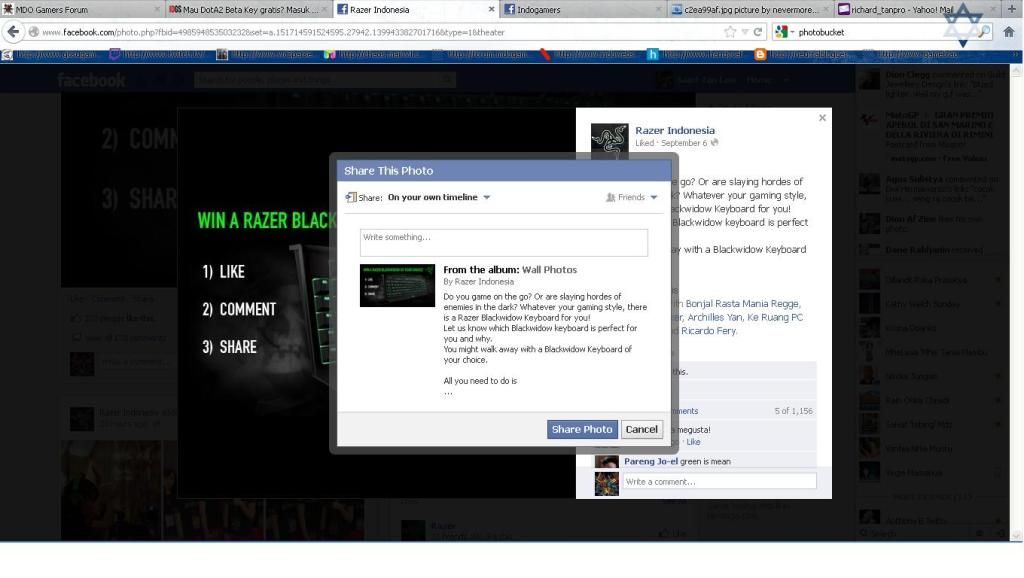Open Ke Ruang PC profile link
Viewport: 1024px width, 578px height.
(x=775, y=317)
